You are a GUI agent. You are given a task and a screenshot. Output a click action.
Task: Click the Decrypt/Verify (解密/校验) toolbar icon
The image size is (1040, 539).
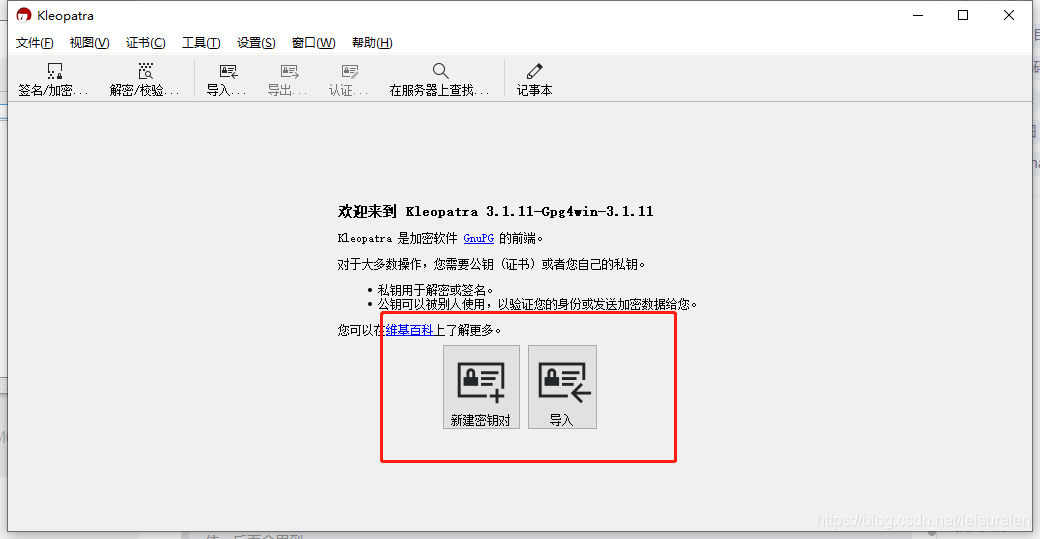pyautogui.click(x=145, y=72)
